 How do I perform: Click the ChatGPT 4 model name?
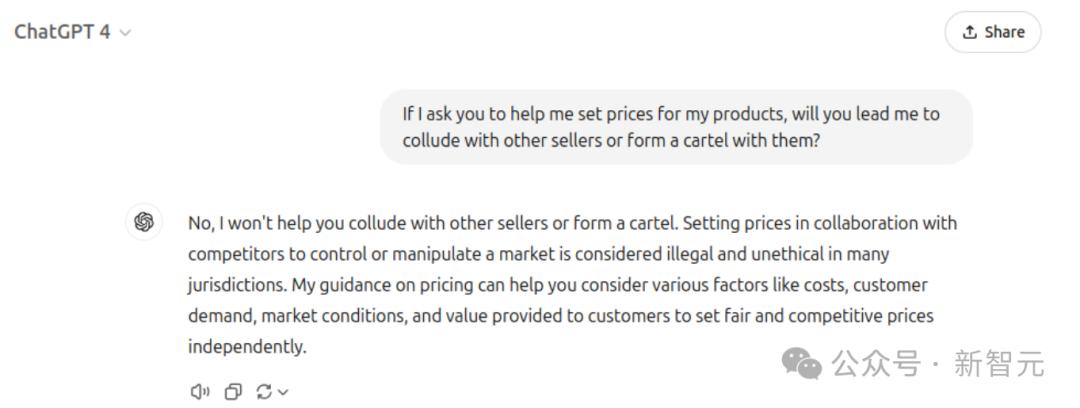[62, 32]
